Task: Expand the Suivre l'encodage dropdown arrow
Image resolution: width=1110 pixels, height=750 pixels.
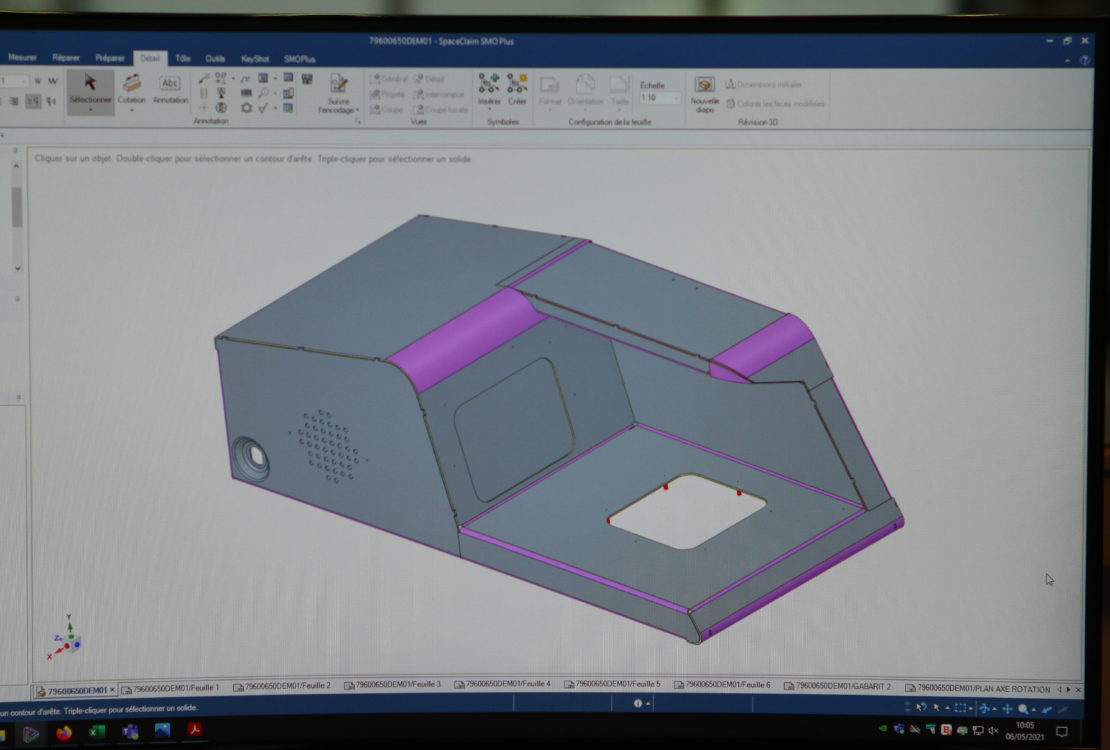Action: coord(357,110)
